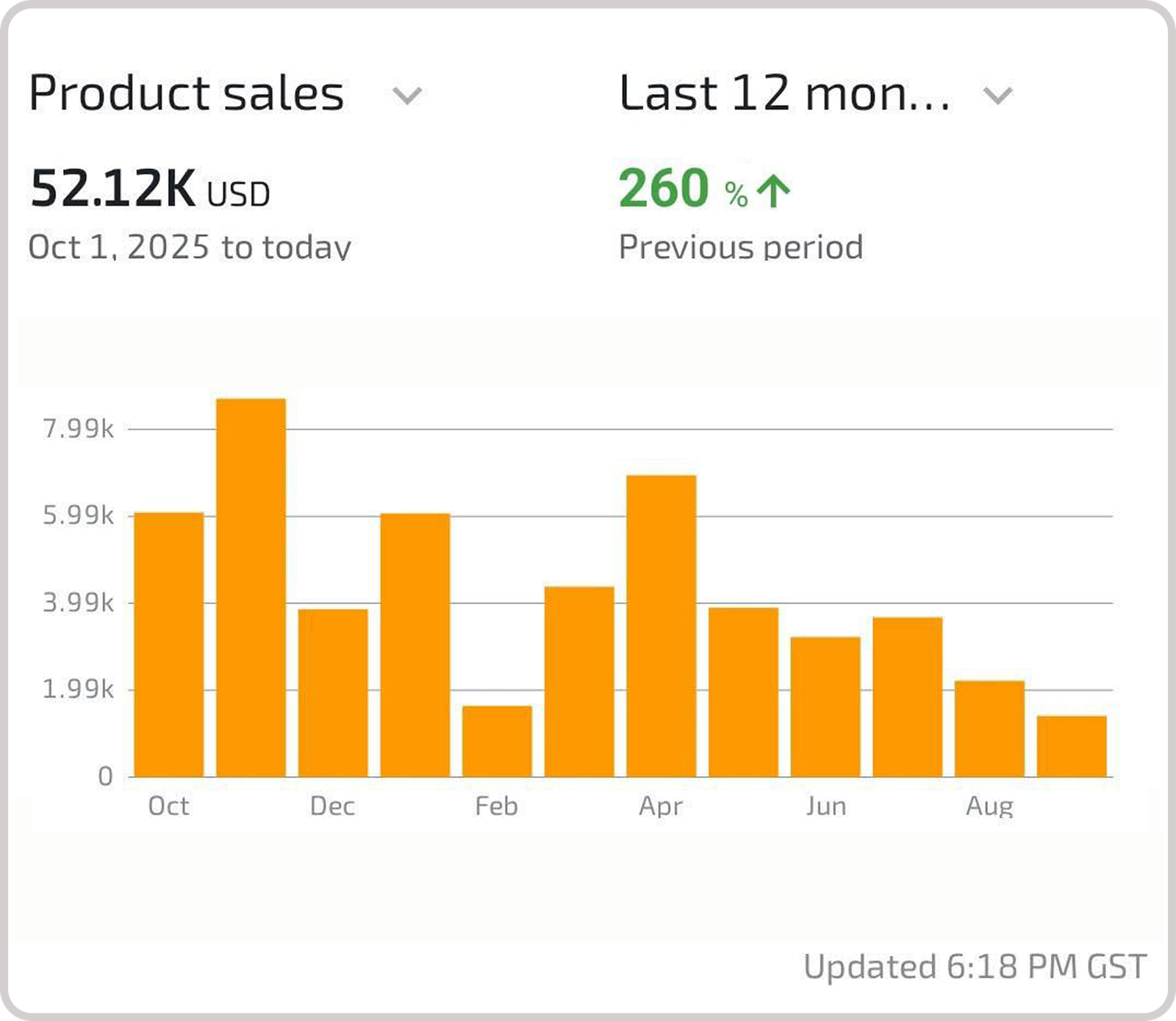Select the 52.12K USD total value
Image resolution: width=1176 pixels, height=1021 pixels.
pyautogui.click(x=149, y=190)
